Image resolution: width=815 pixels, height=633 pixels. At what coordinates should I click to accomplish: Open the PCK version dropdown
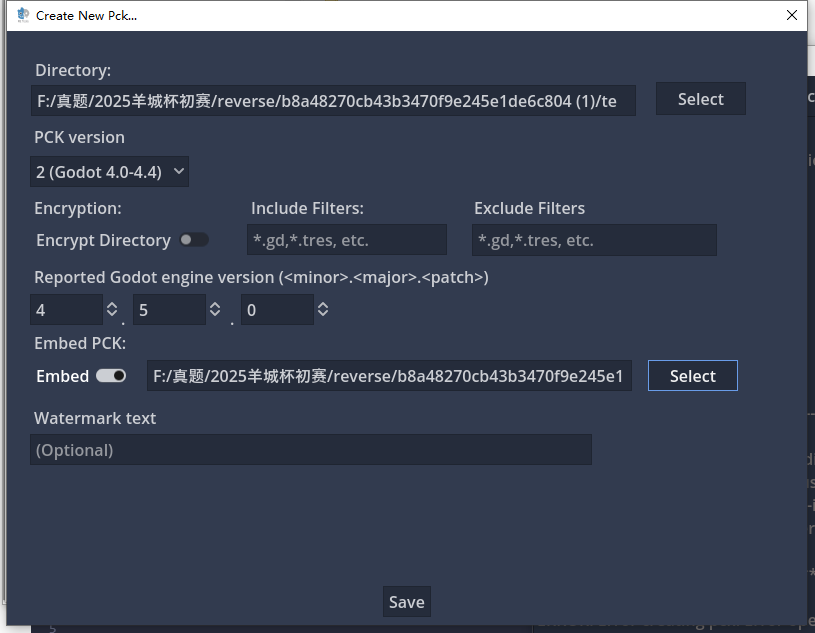(x=109, y=172)
